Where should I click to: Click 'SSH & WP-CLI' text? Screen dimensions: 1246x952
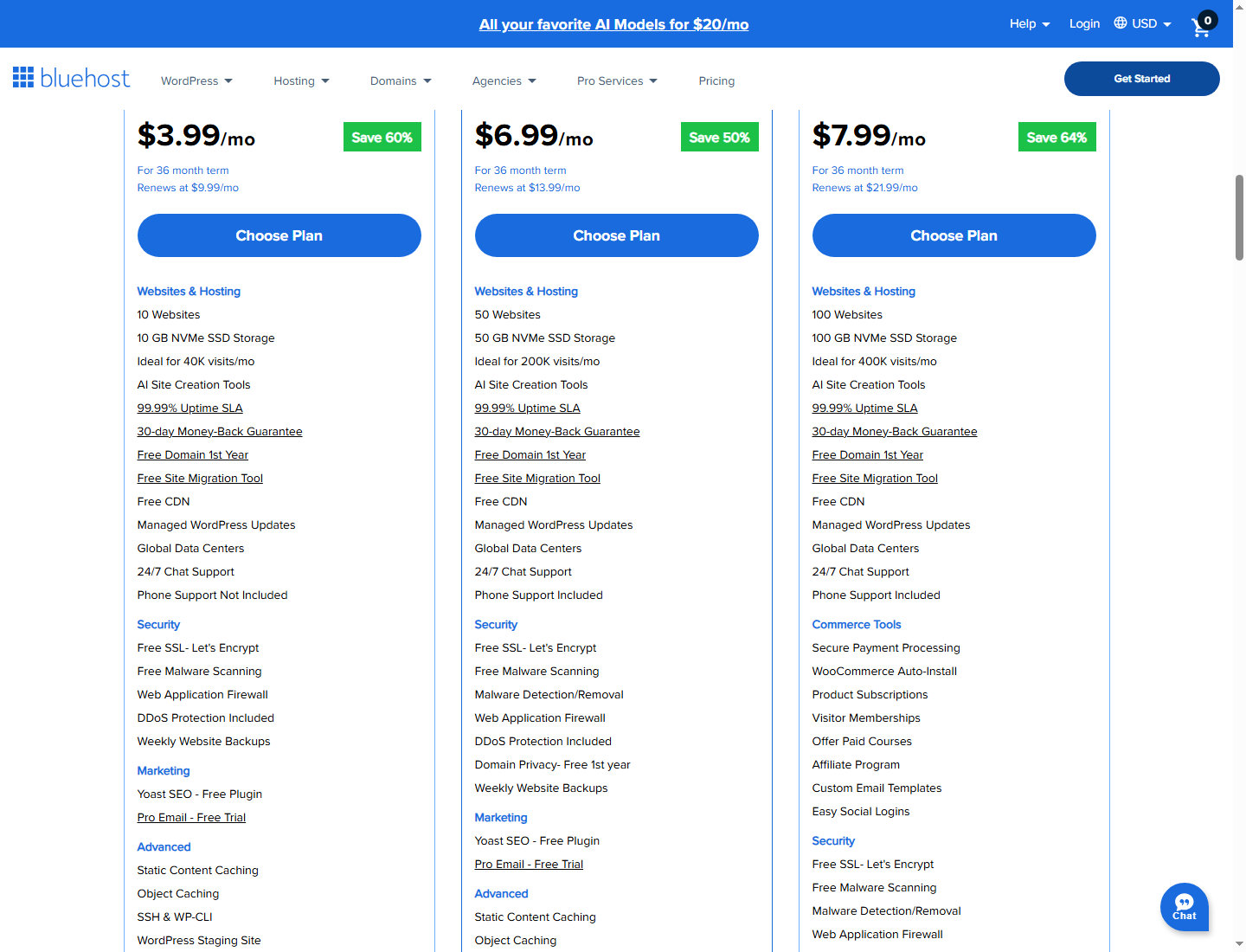pos(175,917)
